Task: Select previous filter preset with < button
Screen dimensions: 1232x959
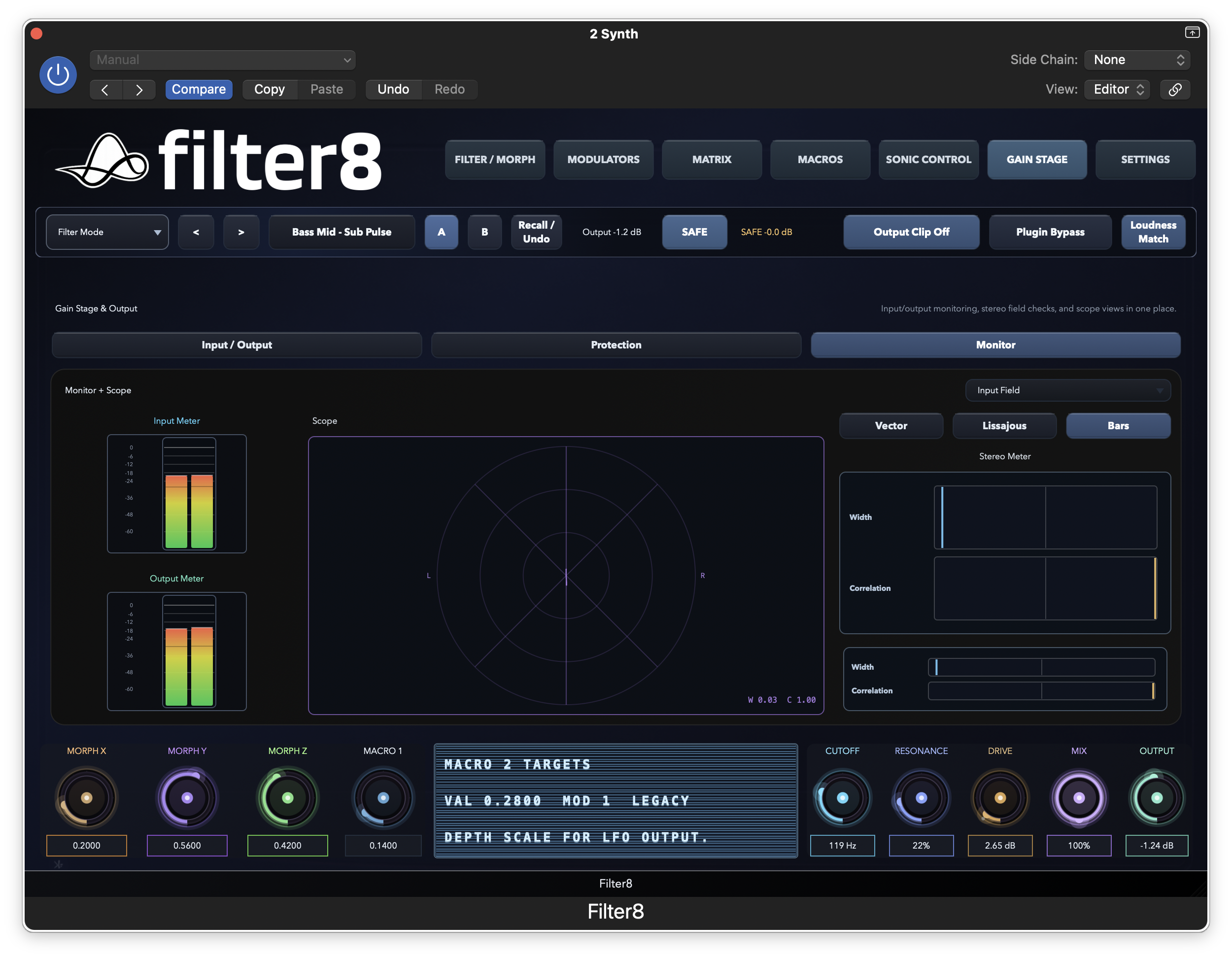Action: tap(196, 232)
